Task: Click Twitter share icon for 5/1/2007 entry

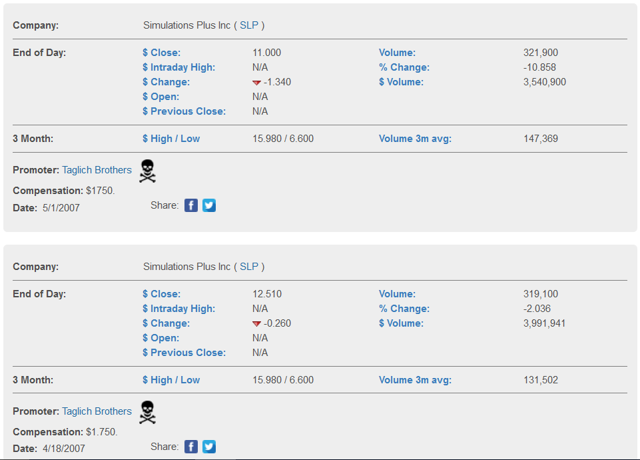Action: [x=209, y=205]
